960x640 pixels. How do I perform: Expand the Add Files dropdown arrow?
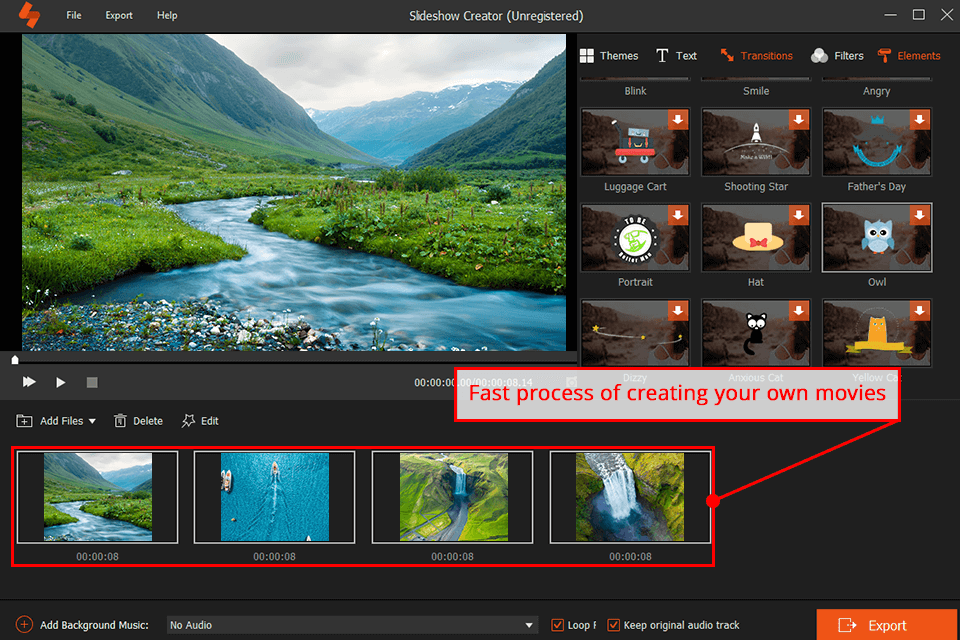tap(92, 421)
